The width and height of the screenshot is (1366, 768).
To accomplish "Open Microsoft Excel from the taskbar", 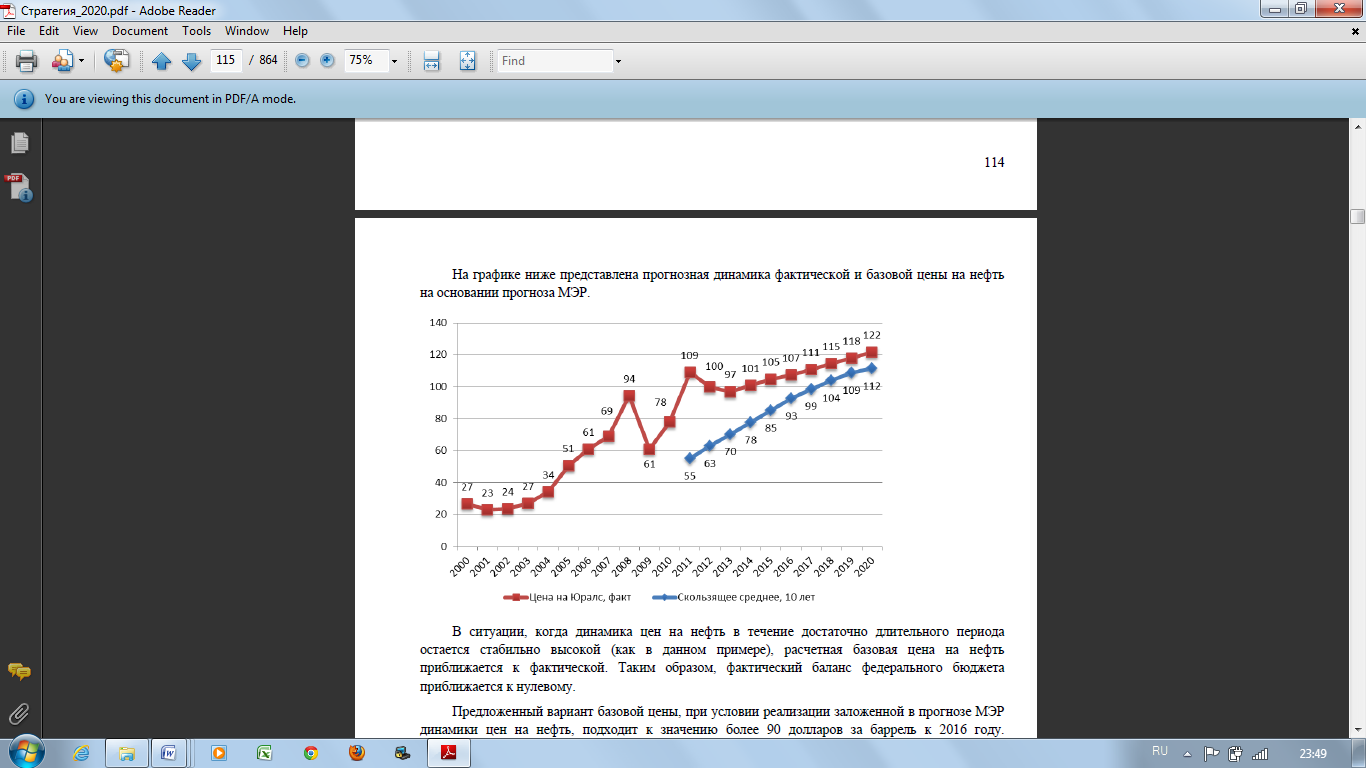I will tap(265, 753).
